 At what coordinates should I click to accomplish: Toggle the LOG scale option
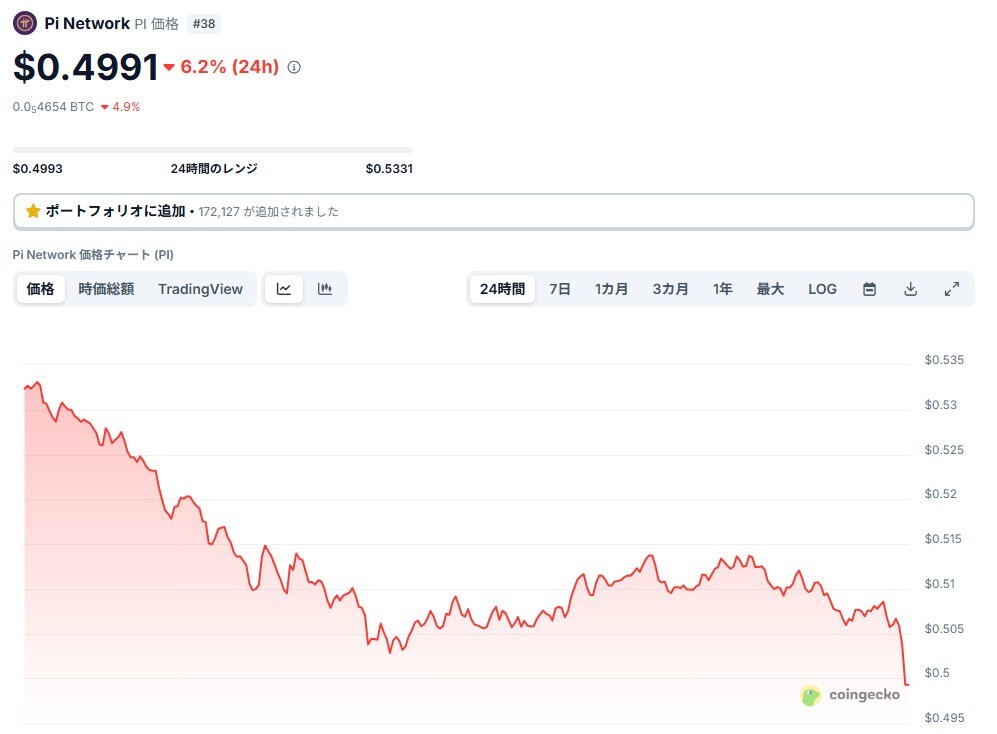(822, 289)
